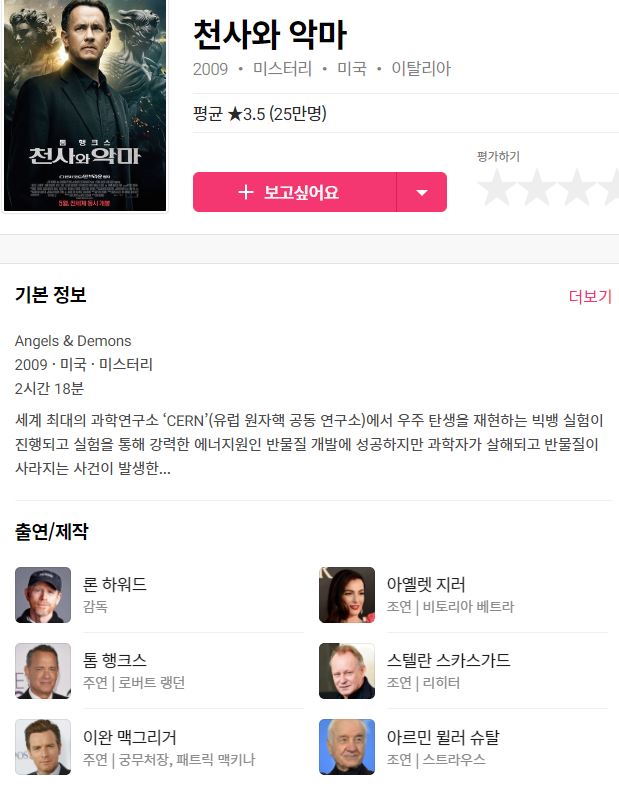Select actor name 이완 맥그리거

(x=130, y=736)
